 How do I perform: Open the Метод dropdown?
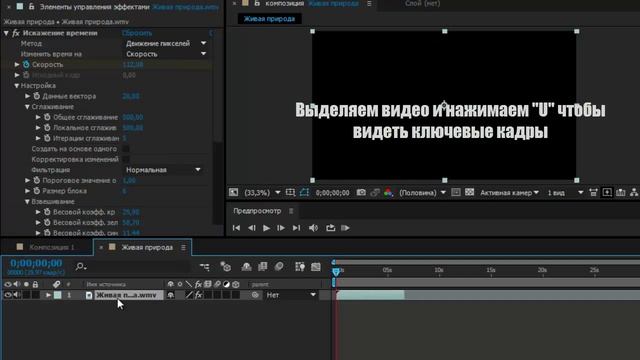pos(166,43)
